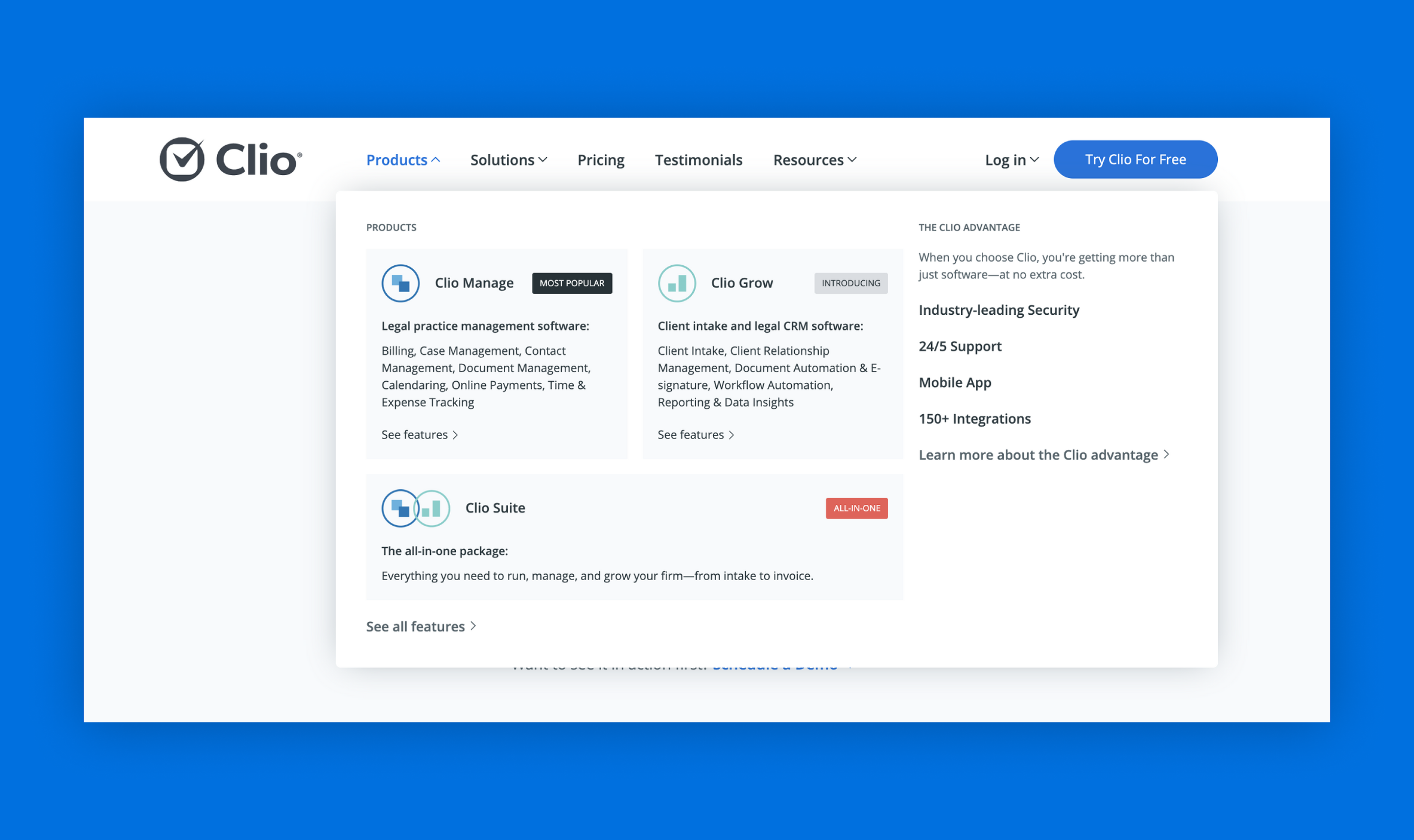Click the INTRODUCING badge

[851, 283]
